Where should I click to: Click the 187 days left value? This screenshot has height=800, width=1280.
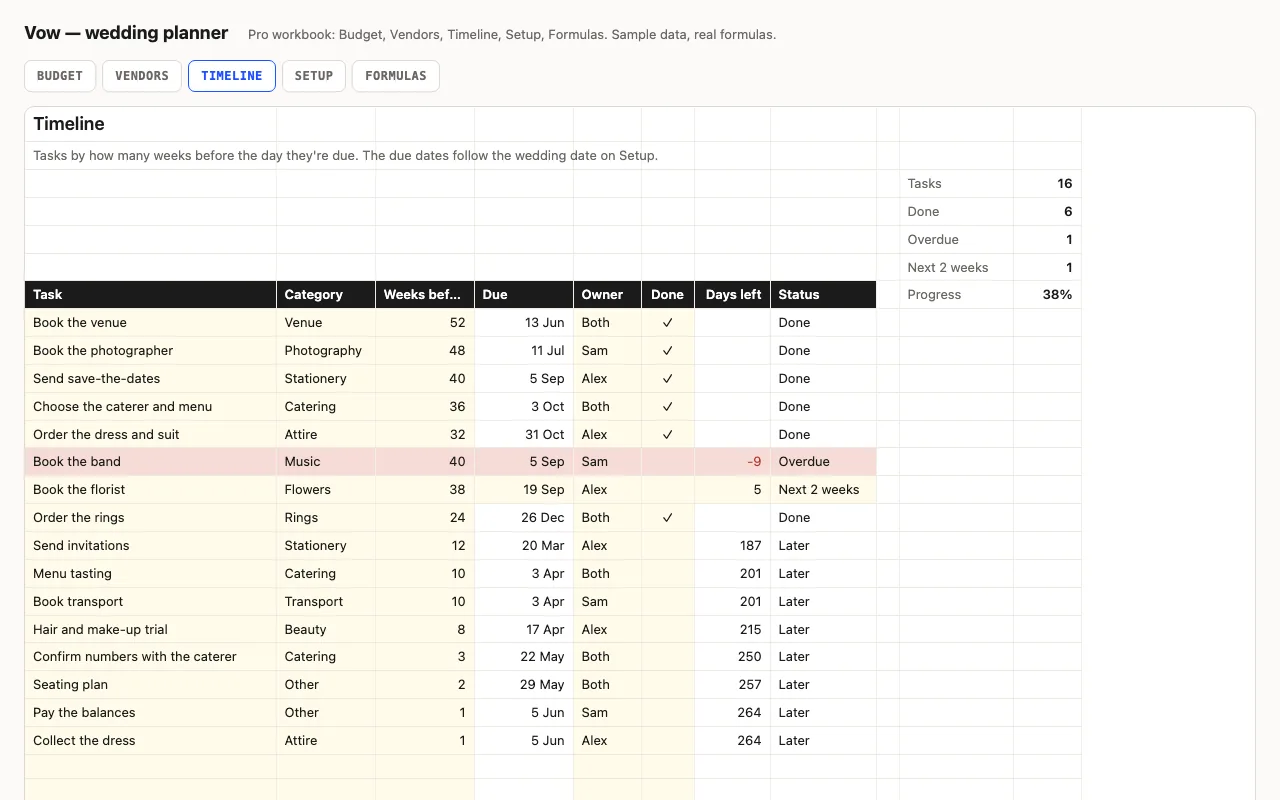(732, 546)
